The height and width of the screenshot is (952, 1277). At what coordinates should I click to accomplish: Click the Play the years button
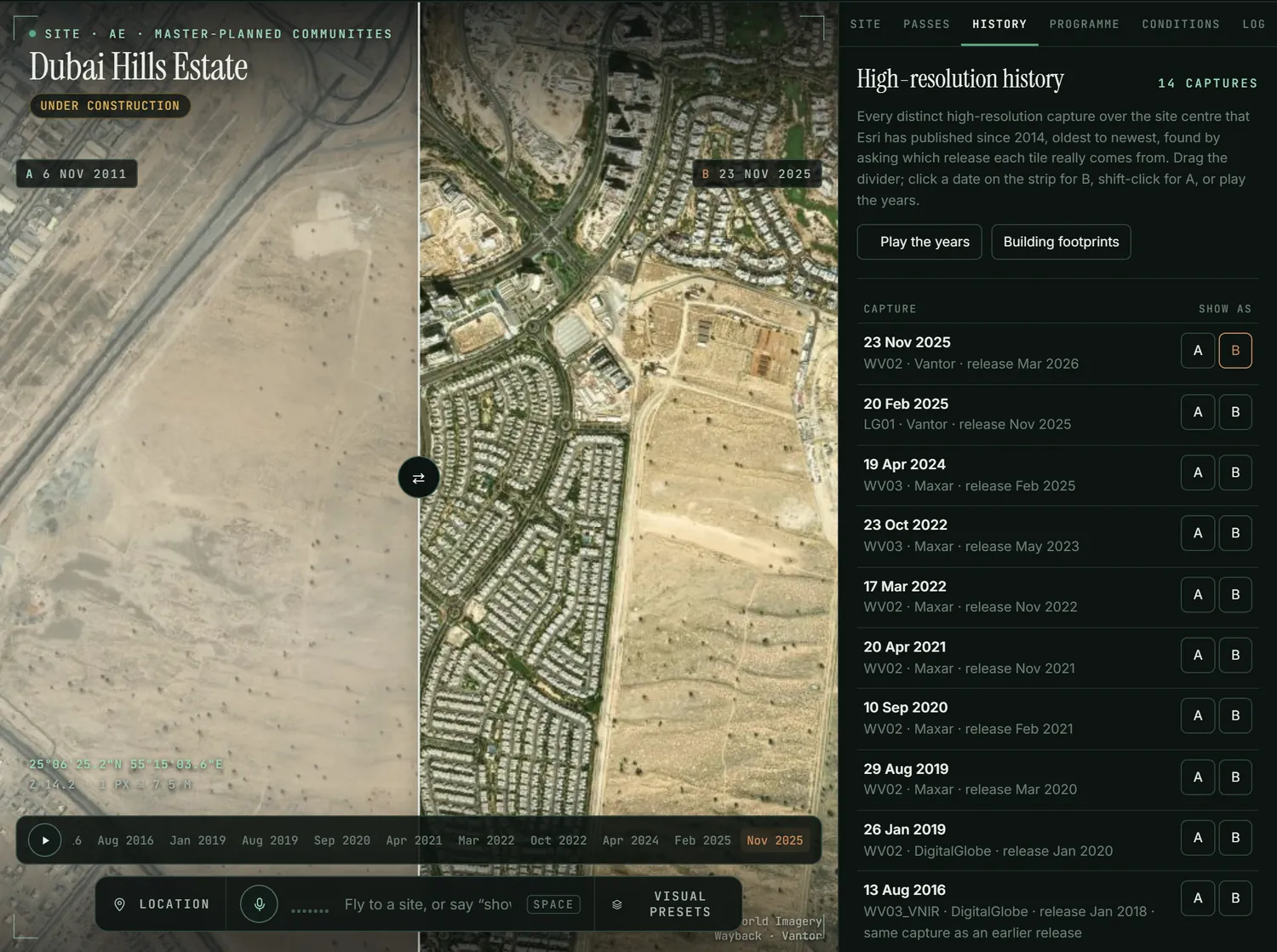tap(919, 242)
